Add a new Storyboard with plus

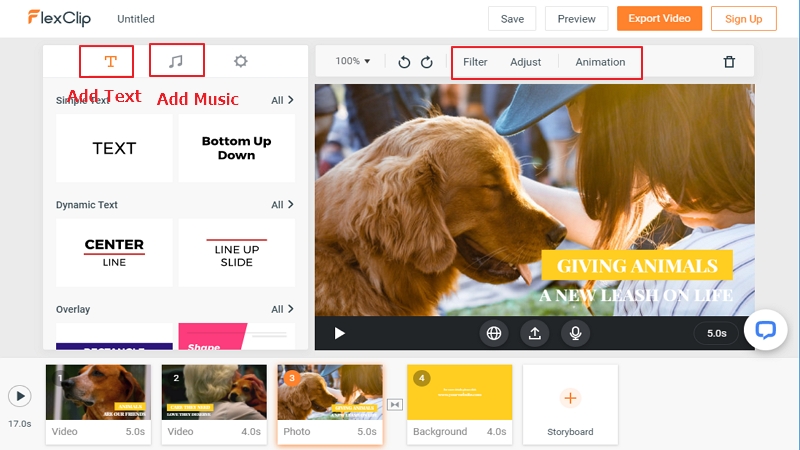point(570,398)
